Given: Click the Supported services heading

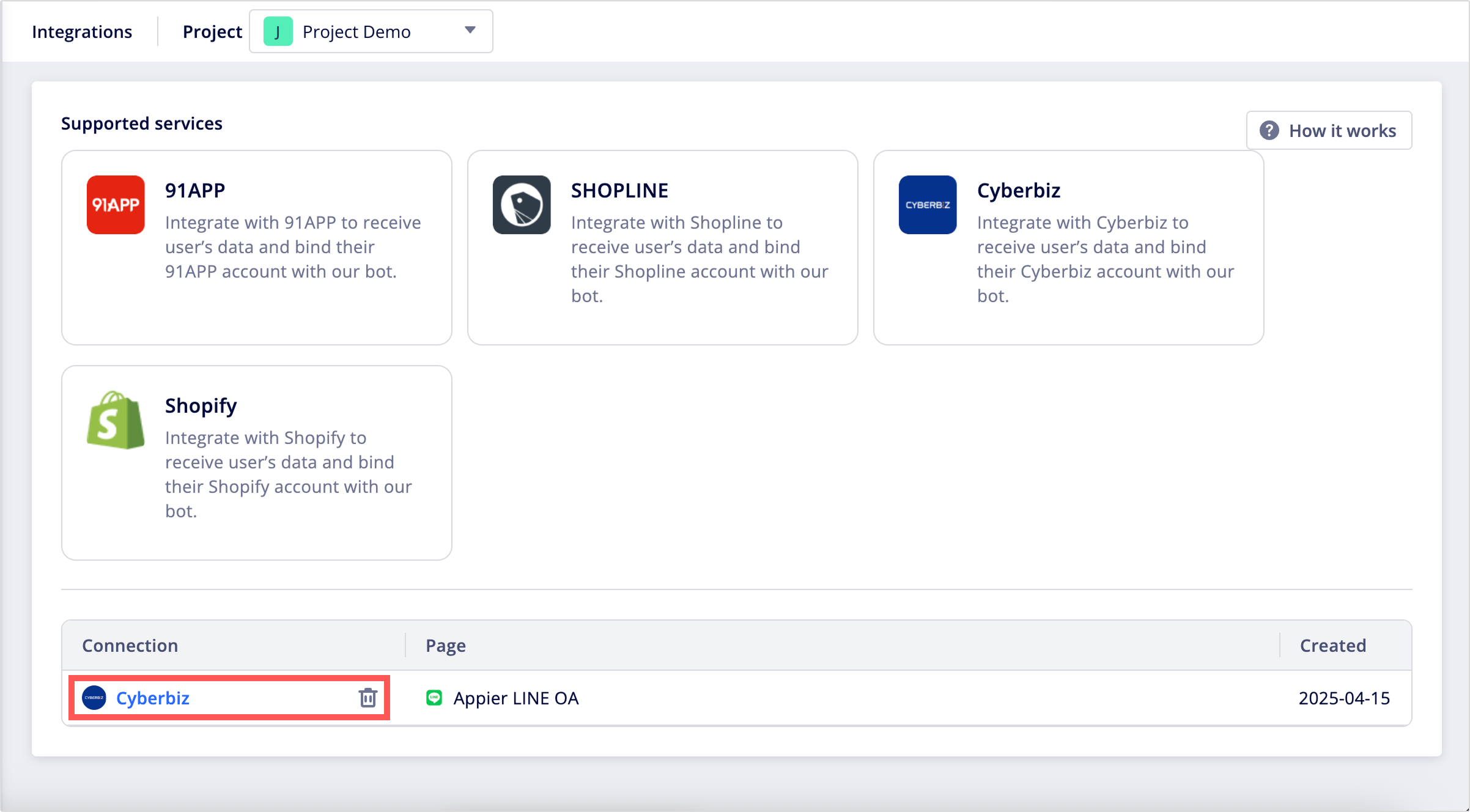Looking at the screenshot, I should [x=142, y=124].
